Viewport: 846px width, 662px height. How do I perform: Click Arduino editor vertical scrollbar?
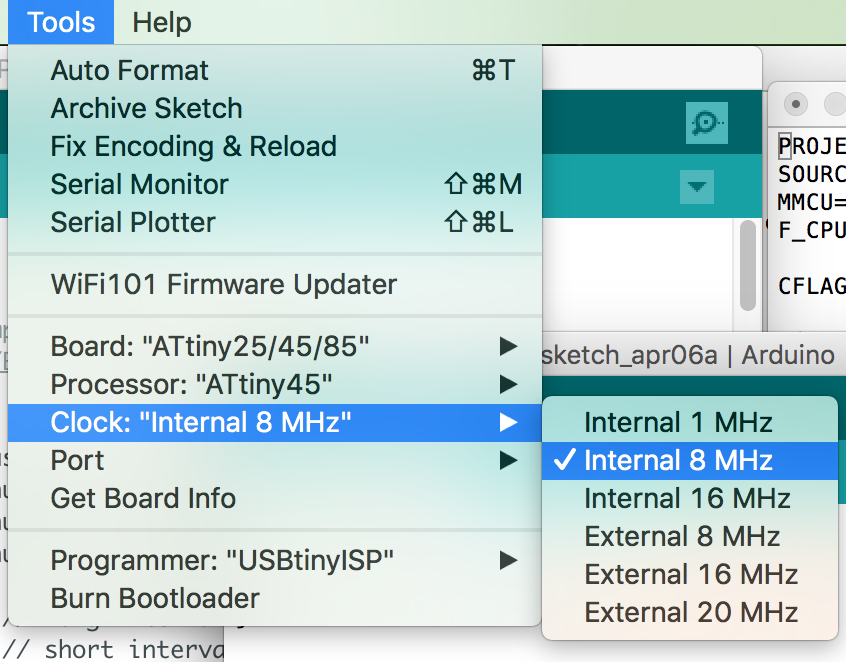(x=747, y=265)
